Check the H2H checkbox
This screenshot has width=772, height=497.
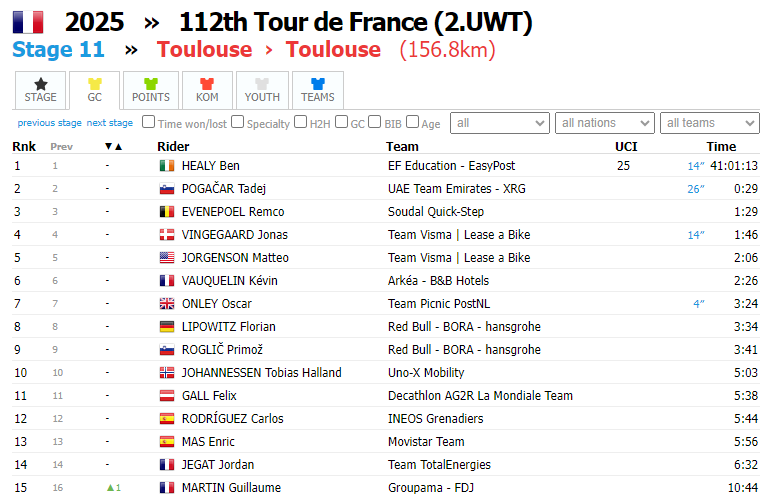(301, 123)
